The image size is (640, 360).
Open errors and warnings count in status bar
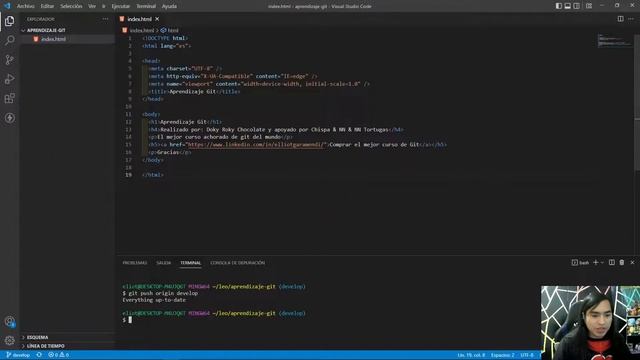coord(58,355)
